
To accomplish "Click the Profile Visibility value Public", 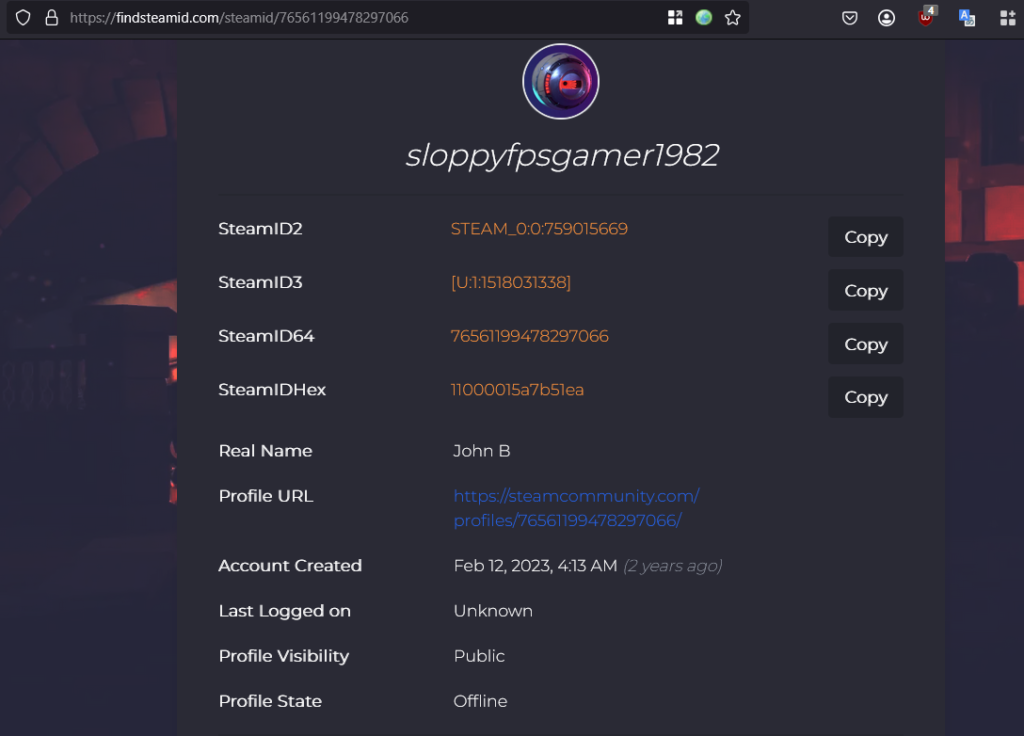I will point(479,656).
